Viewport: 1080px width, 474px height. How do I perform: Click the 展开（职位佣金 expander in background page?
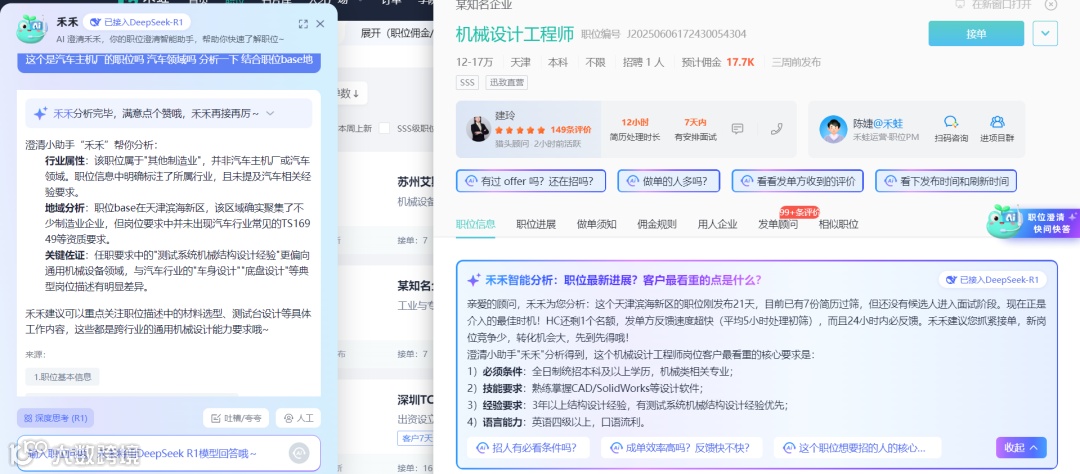pos(397,32)
